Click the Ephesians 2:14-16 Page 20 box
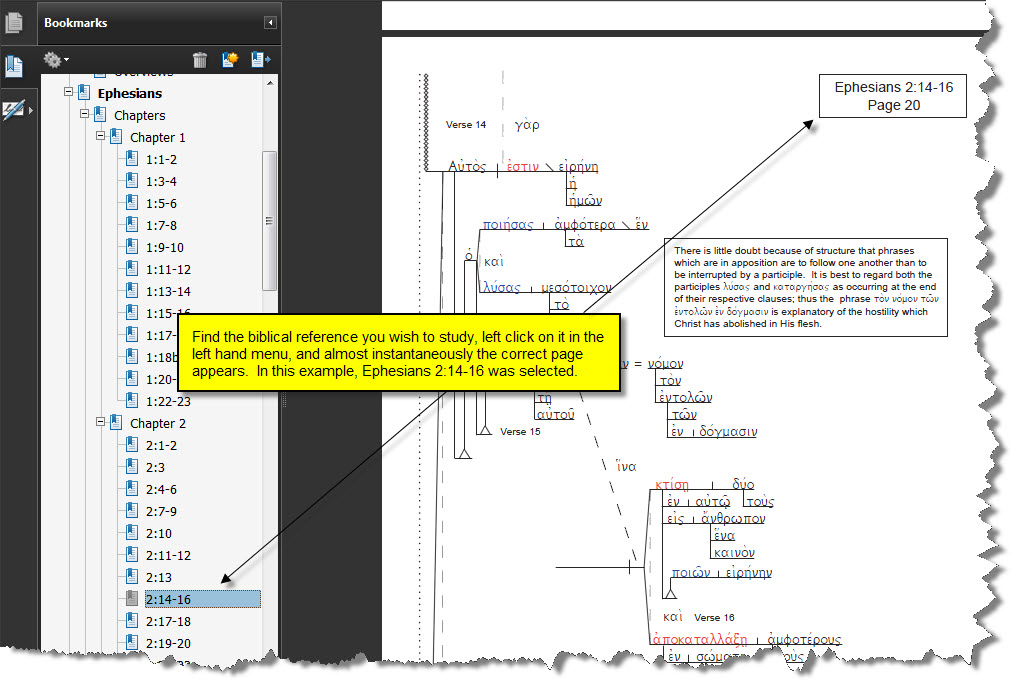Viewport: 1011px width, 680px height. pos(893,96)
